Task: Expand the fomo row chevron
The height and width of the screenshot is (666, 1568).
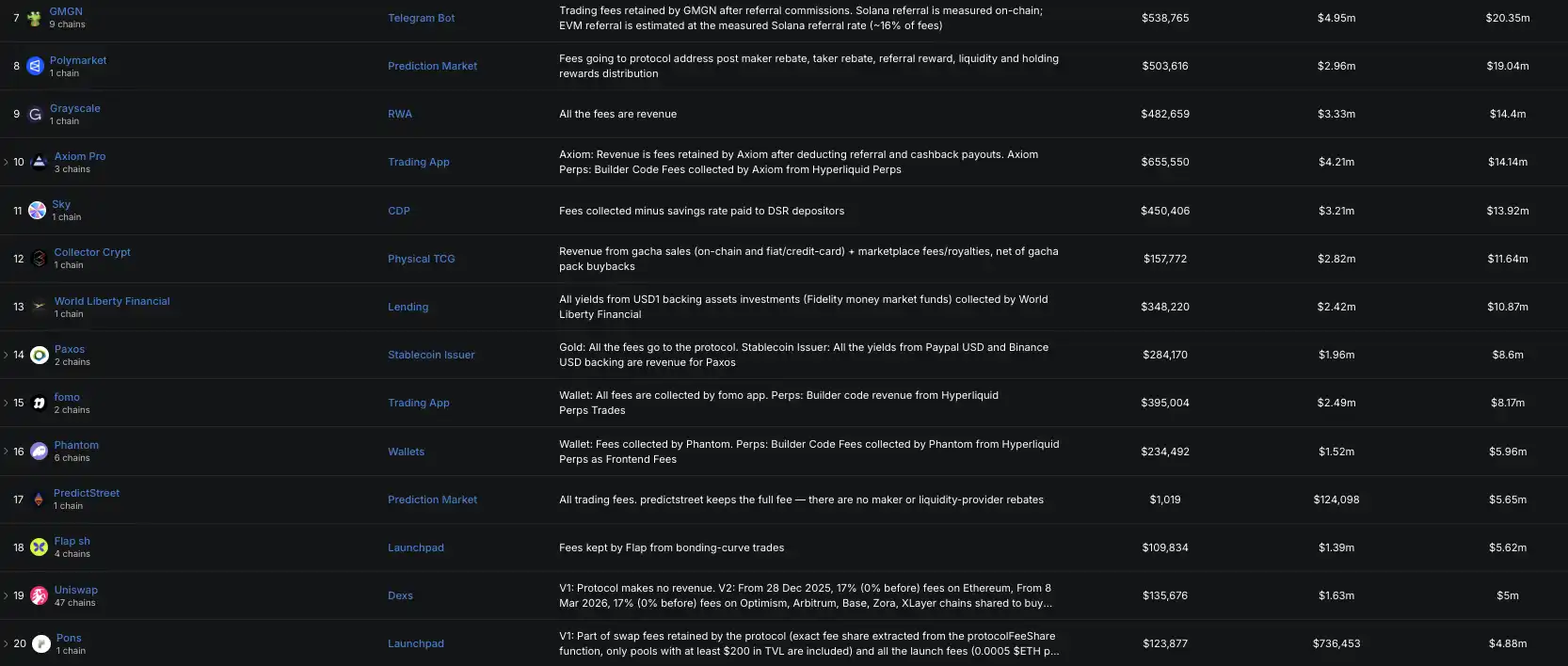Action: pyautogui.click(x=6, y=403)
